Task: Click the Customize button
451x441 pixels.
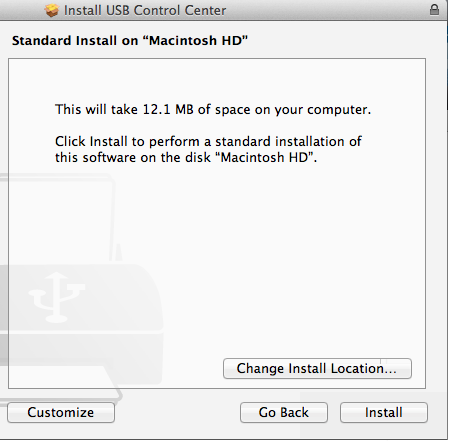Action: 61,412
